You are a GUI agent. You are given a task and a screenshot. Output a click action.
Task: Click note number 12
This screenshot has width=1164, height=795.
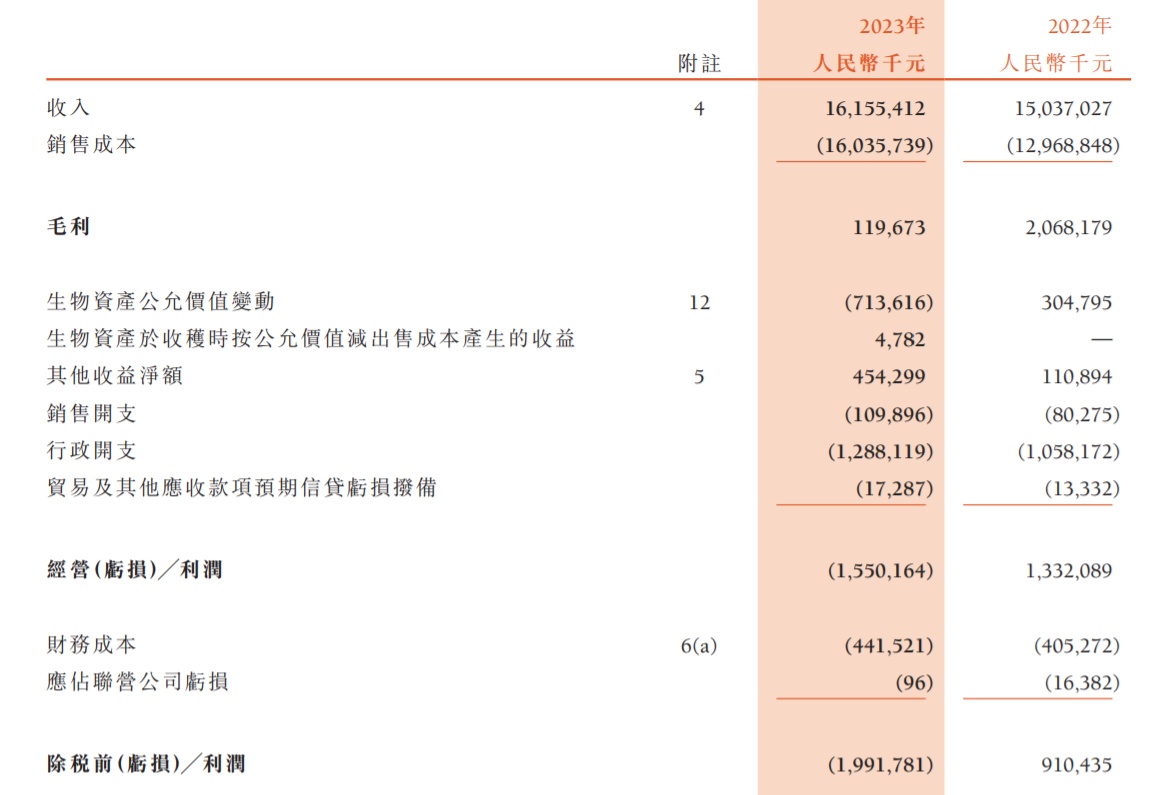(x=699, y=303)
